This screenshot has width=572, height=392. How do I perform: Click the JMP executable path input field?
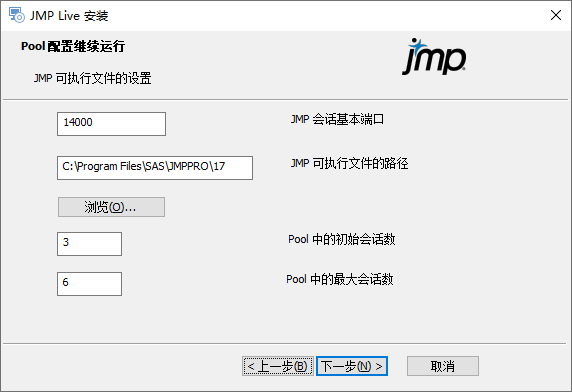point(155,168)
